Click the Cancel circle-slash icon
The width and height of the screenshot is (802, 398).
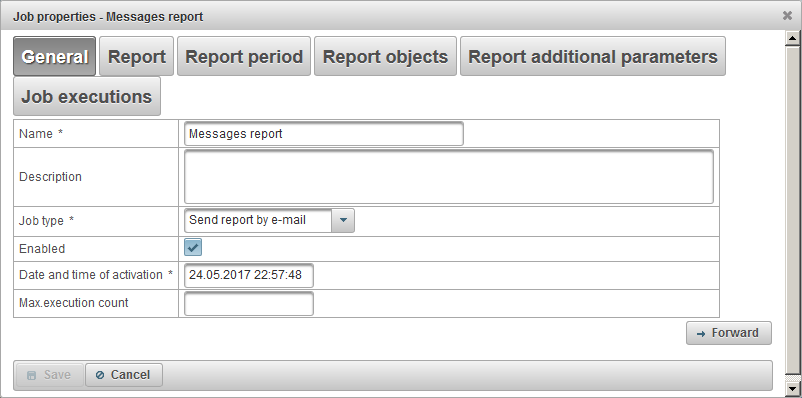(x=100, y=375)
